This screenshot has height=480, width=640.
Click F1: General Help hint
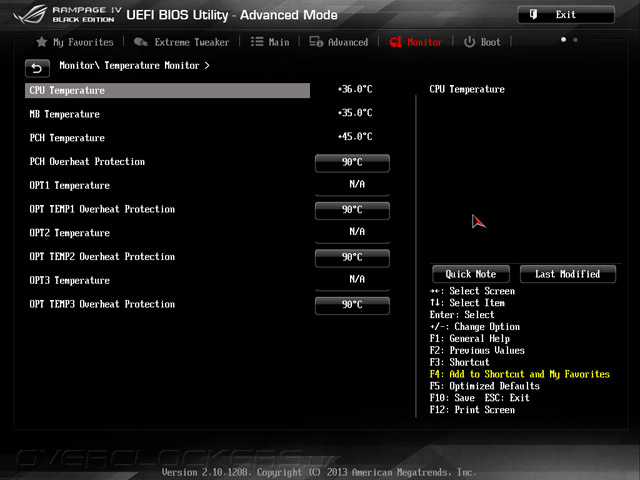tap(469, 338)
